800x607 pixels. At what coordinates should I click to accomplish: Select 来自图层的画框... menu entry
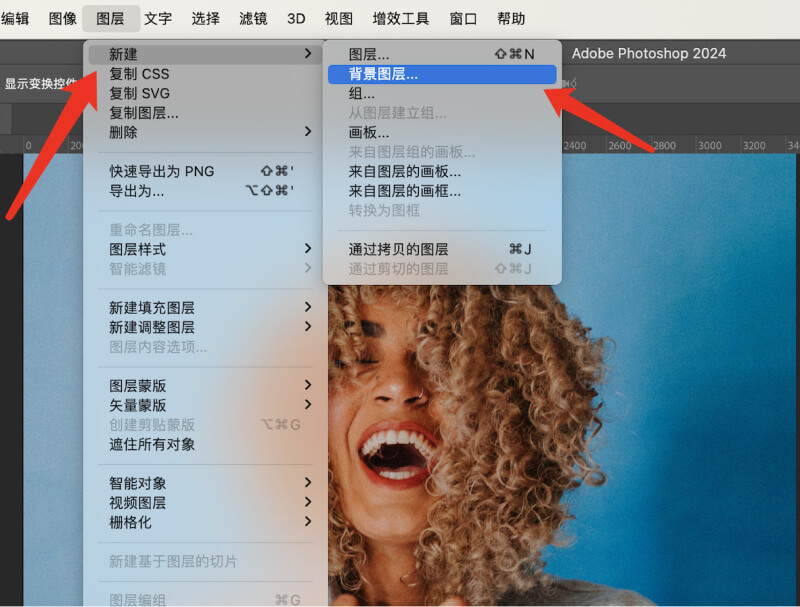[x=404, y=191]
